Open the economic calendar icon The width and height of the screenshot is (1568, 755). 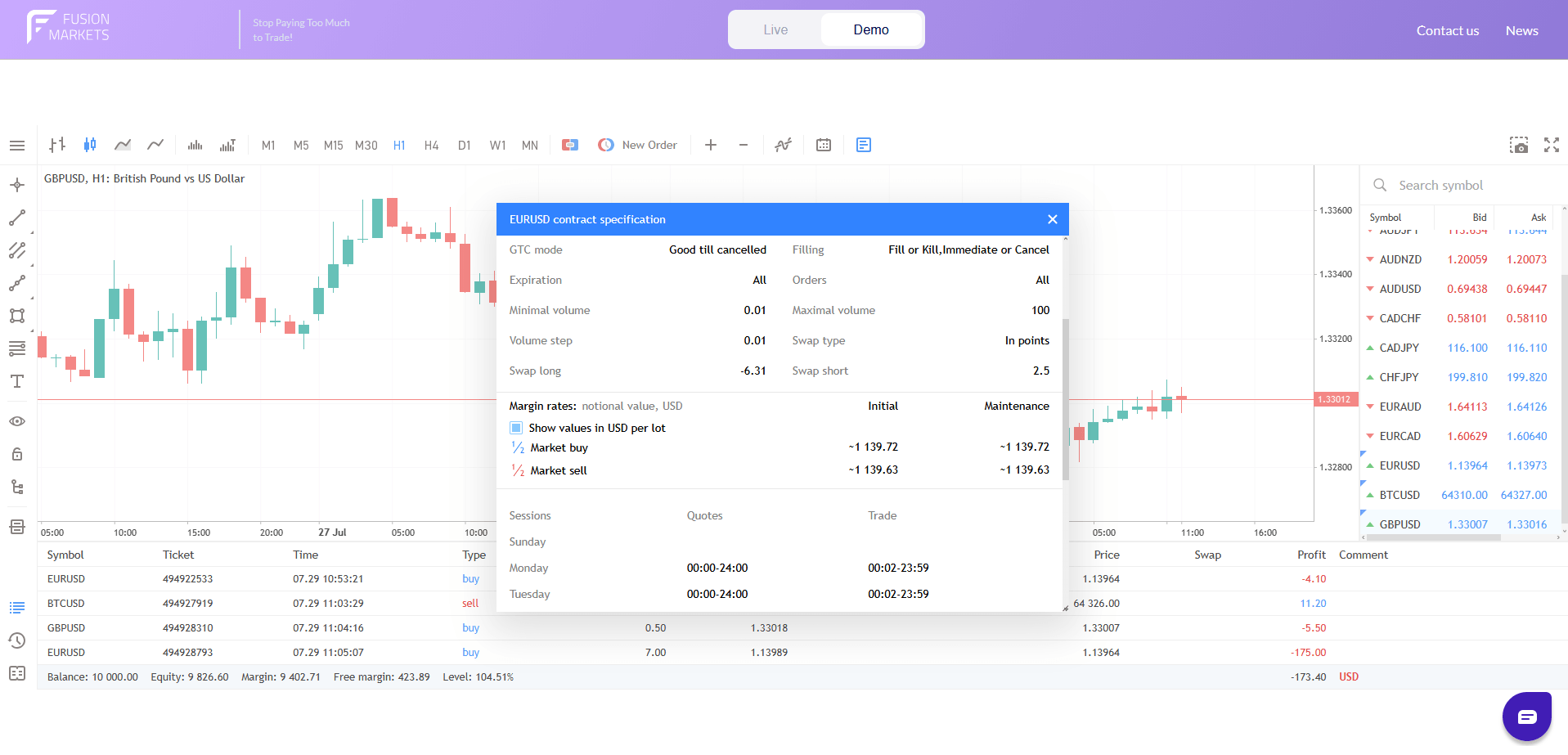(x=824, y=145)
